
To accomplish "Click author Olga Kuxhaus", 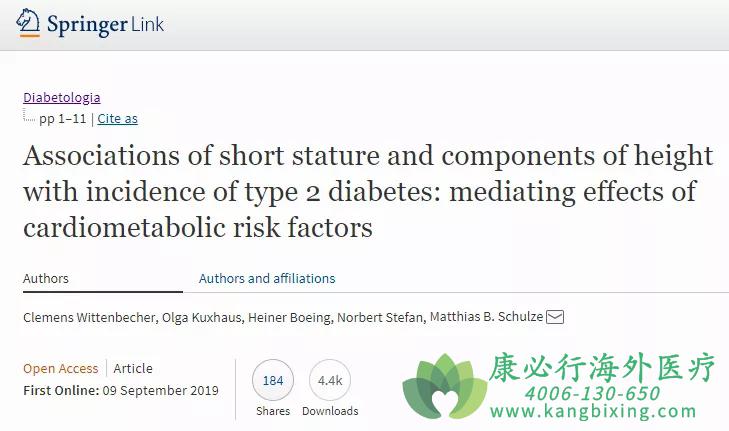I will 201,318.
